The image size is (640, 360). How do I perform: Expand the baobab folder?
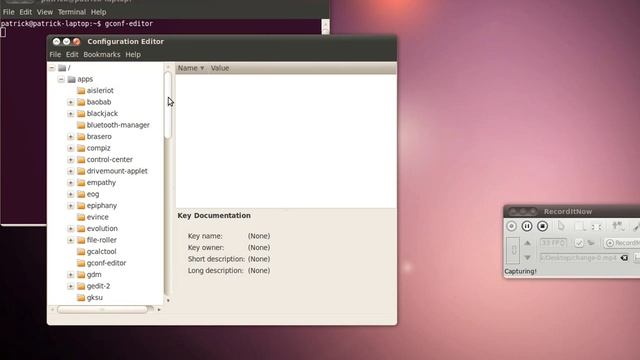[71, 102]
